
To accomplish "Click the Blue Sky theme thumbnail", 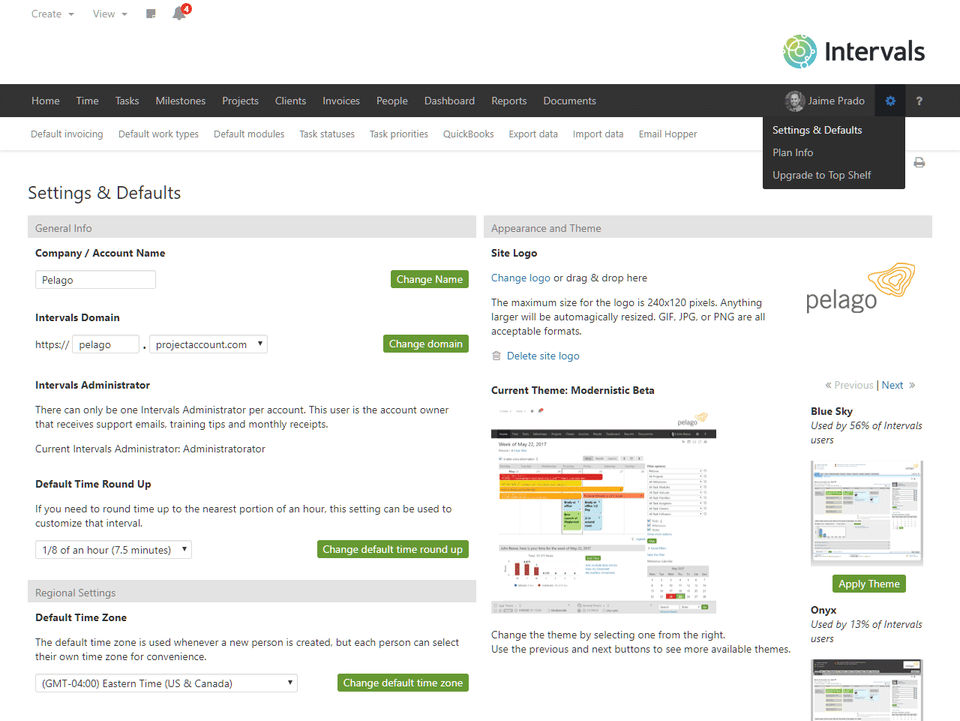I will (866, 513).
